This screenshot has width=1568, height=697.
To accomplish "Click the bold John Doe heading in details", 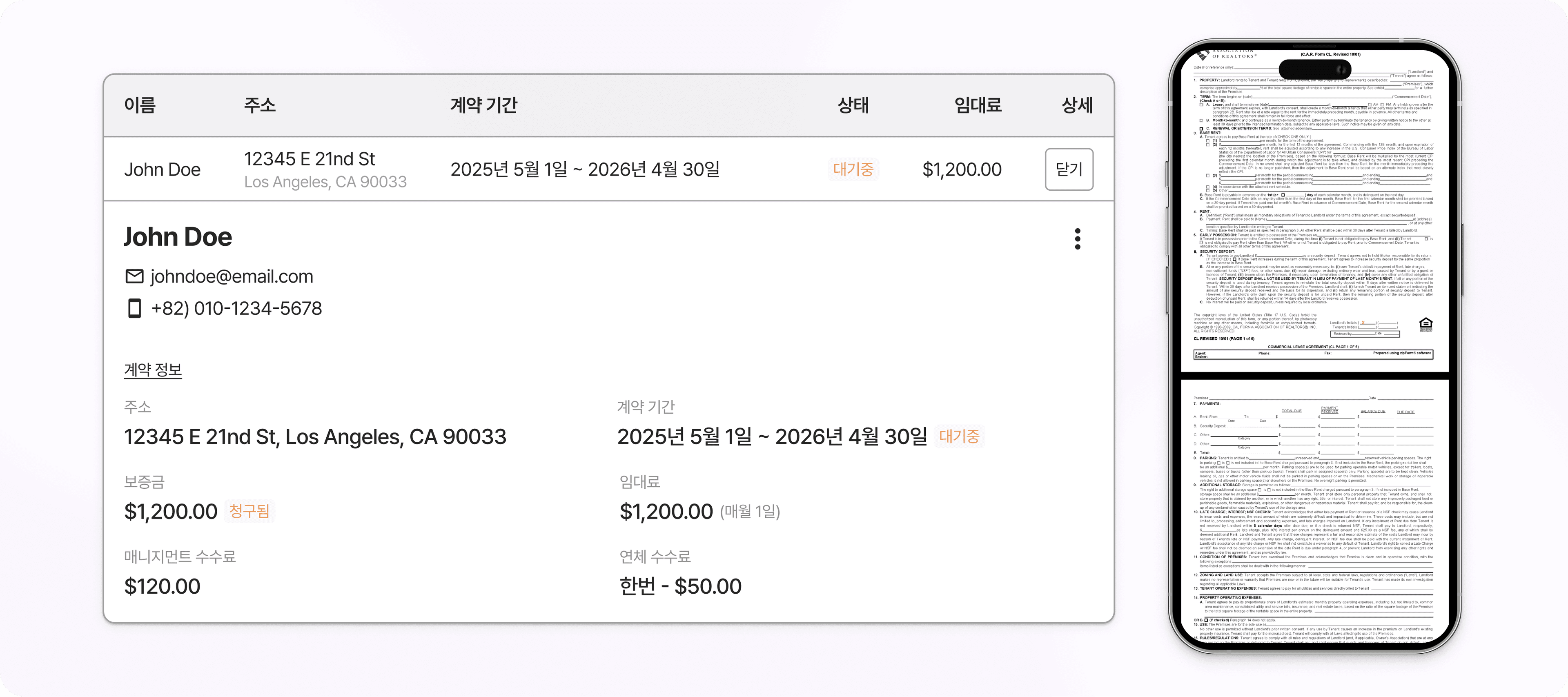I will (177, 237).
